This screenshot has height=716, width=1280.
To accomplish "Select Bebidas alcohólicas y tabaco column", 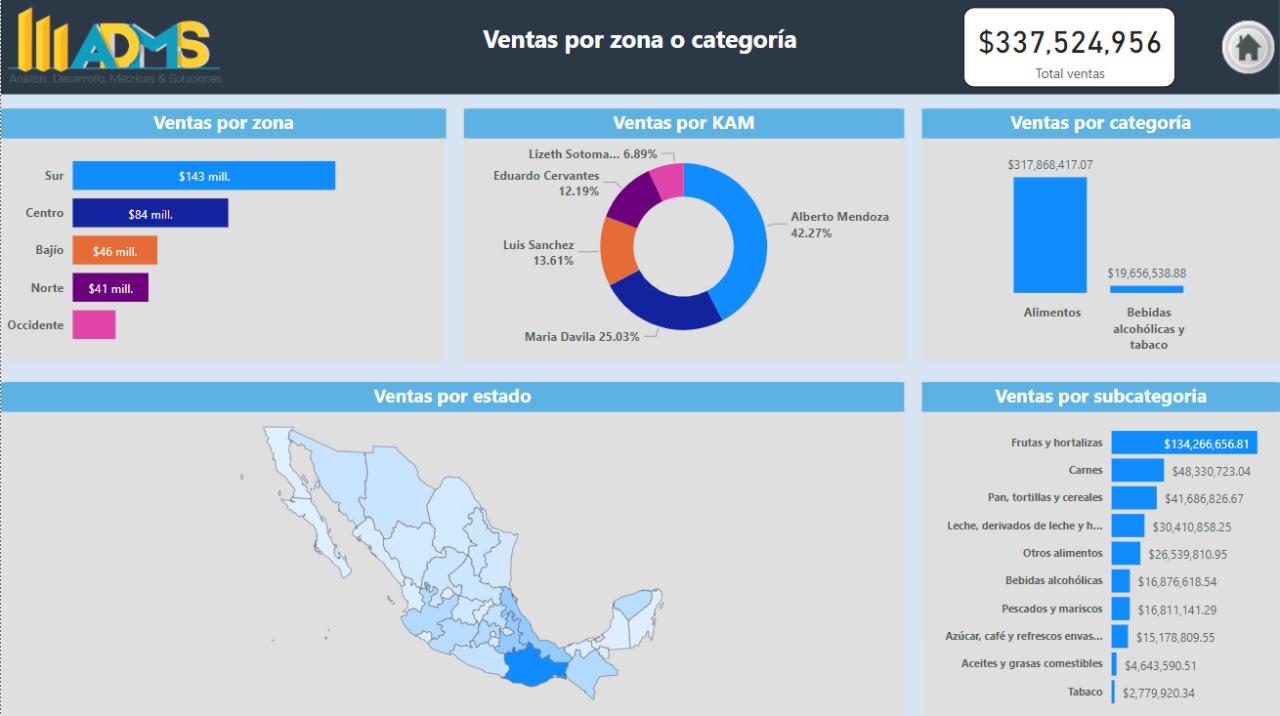I will tap(1146, 289).
